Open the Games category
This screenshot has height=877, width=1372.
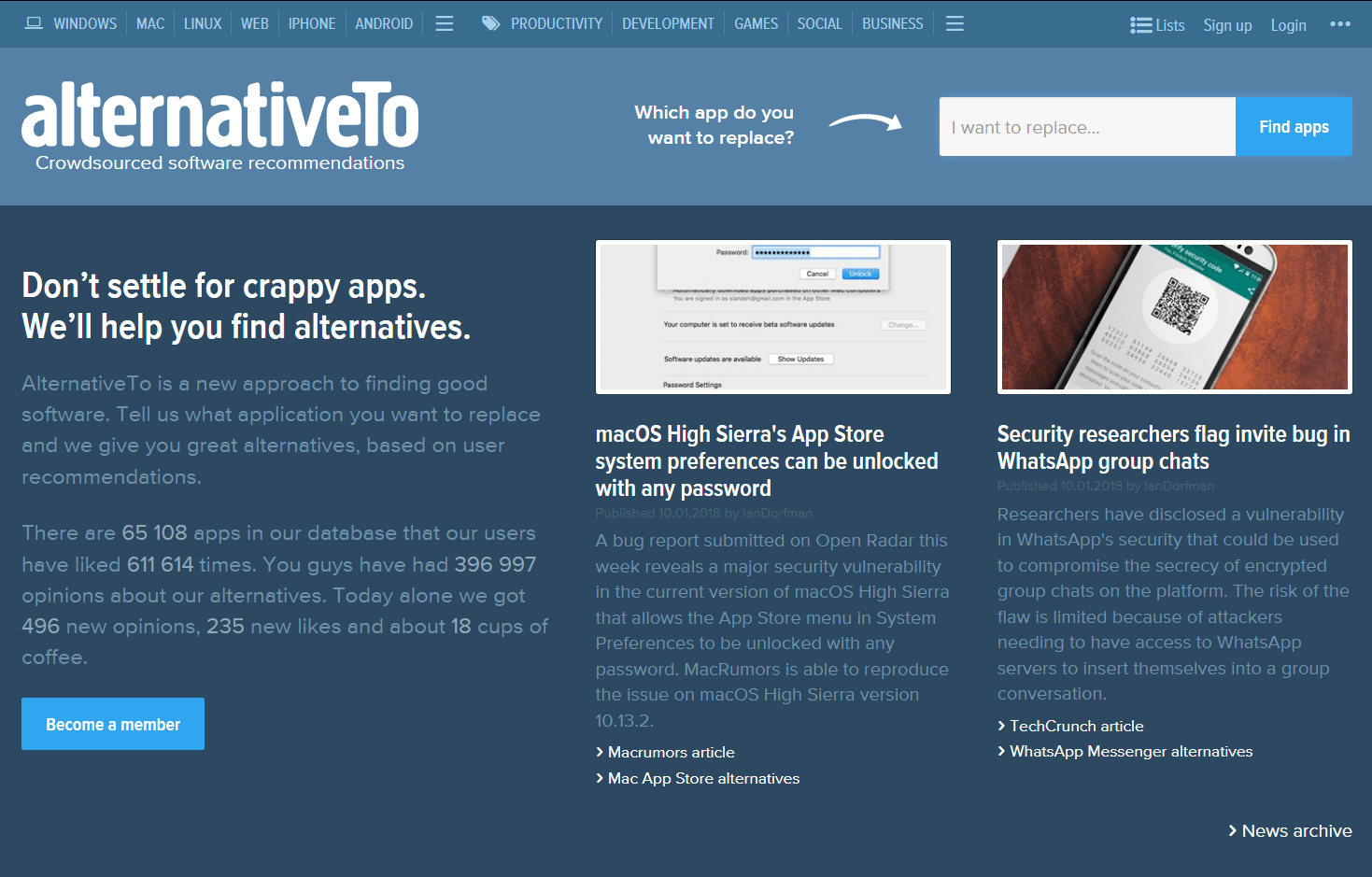(756, 23)
